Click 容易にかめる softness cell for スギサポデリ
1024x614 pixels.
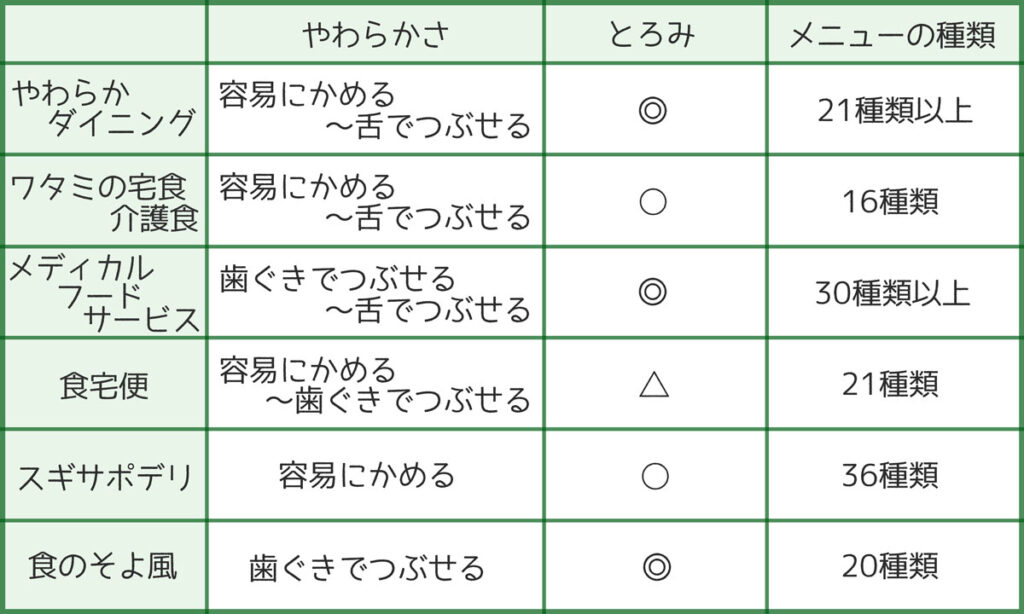coord(367,476)
